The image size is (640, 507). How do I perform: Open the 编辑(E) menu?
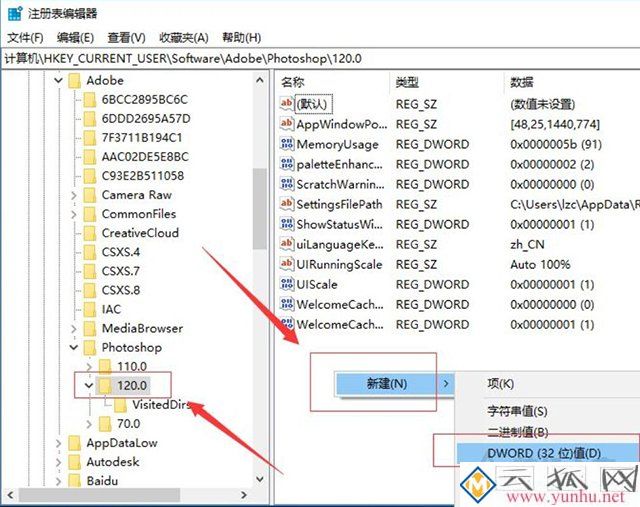tap(76, 38)
